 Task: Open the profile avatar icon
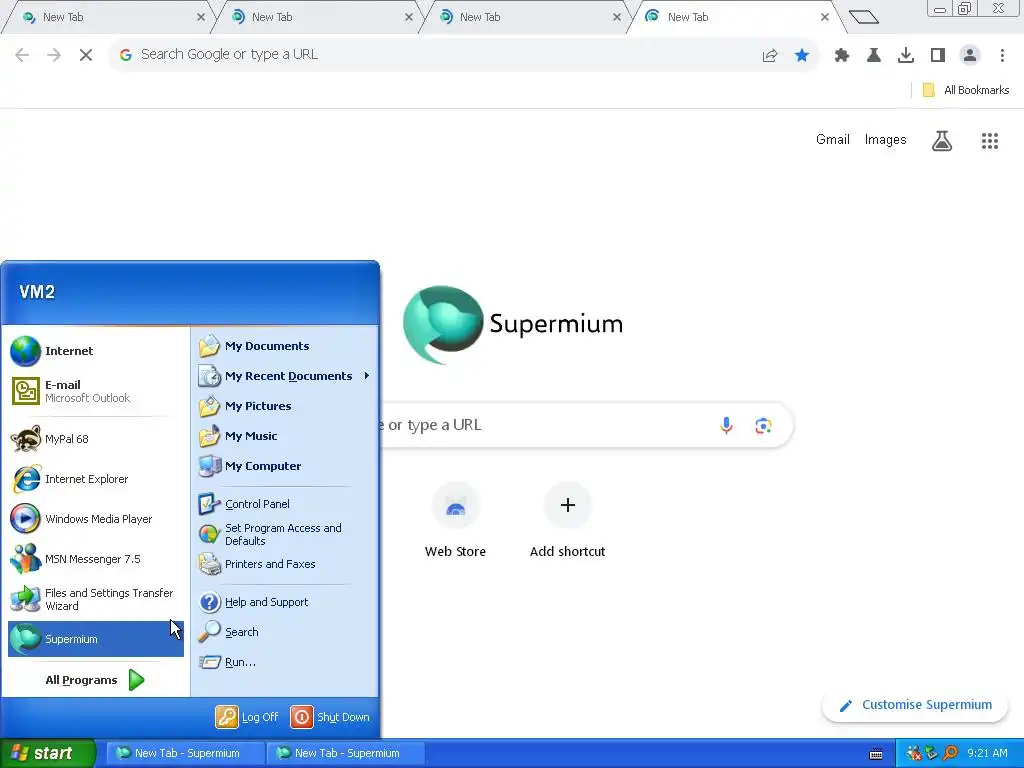[x=970, y=56]
